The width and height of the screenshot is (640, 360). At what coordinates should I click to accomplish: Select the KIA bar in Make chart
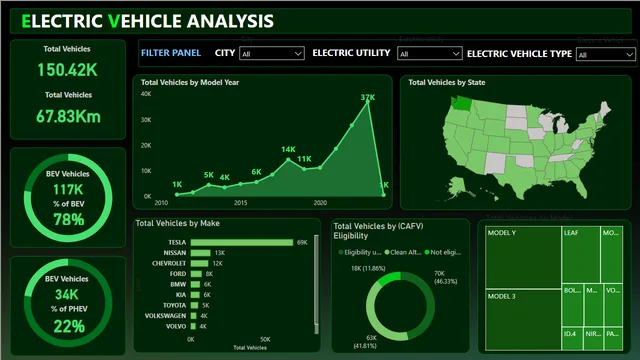click(195, 295)
